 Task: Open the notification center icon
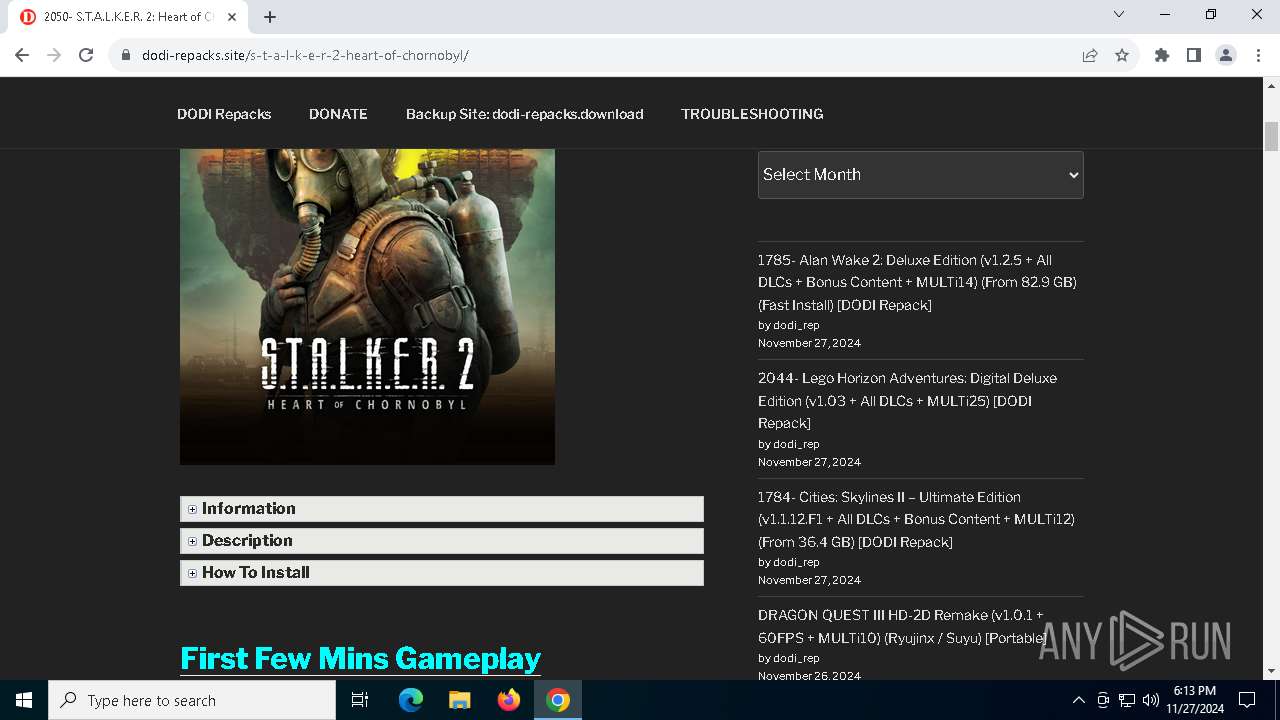1247,700
